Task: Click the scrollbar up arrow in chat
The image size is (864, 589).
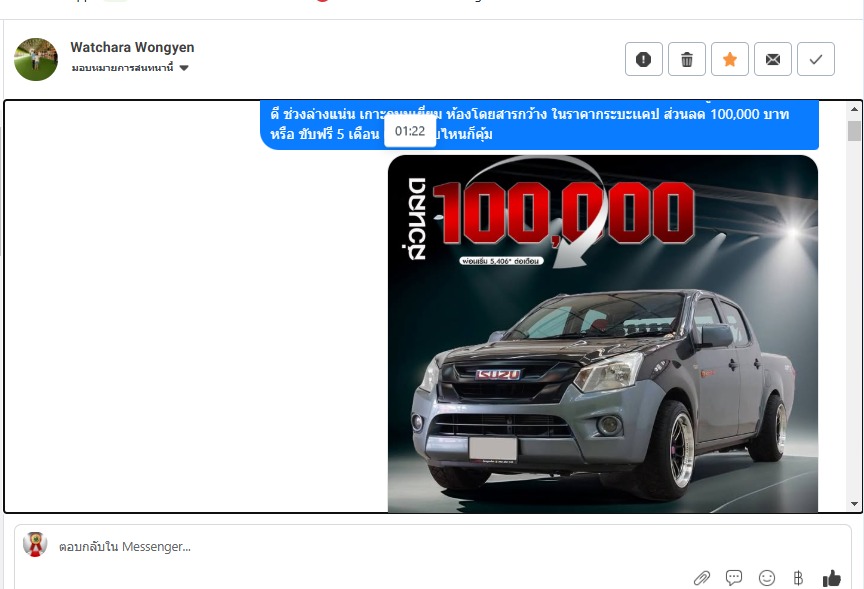Action: 854,109
